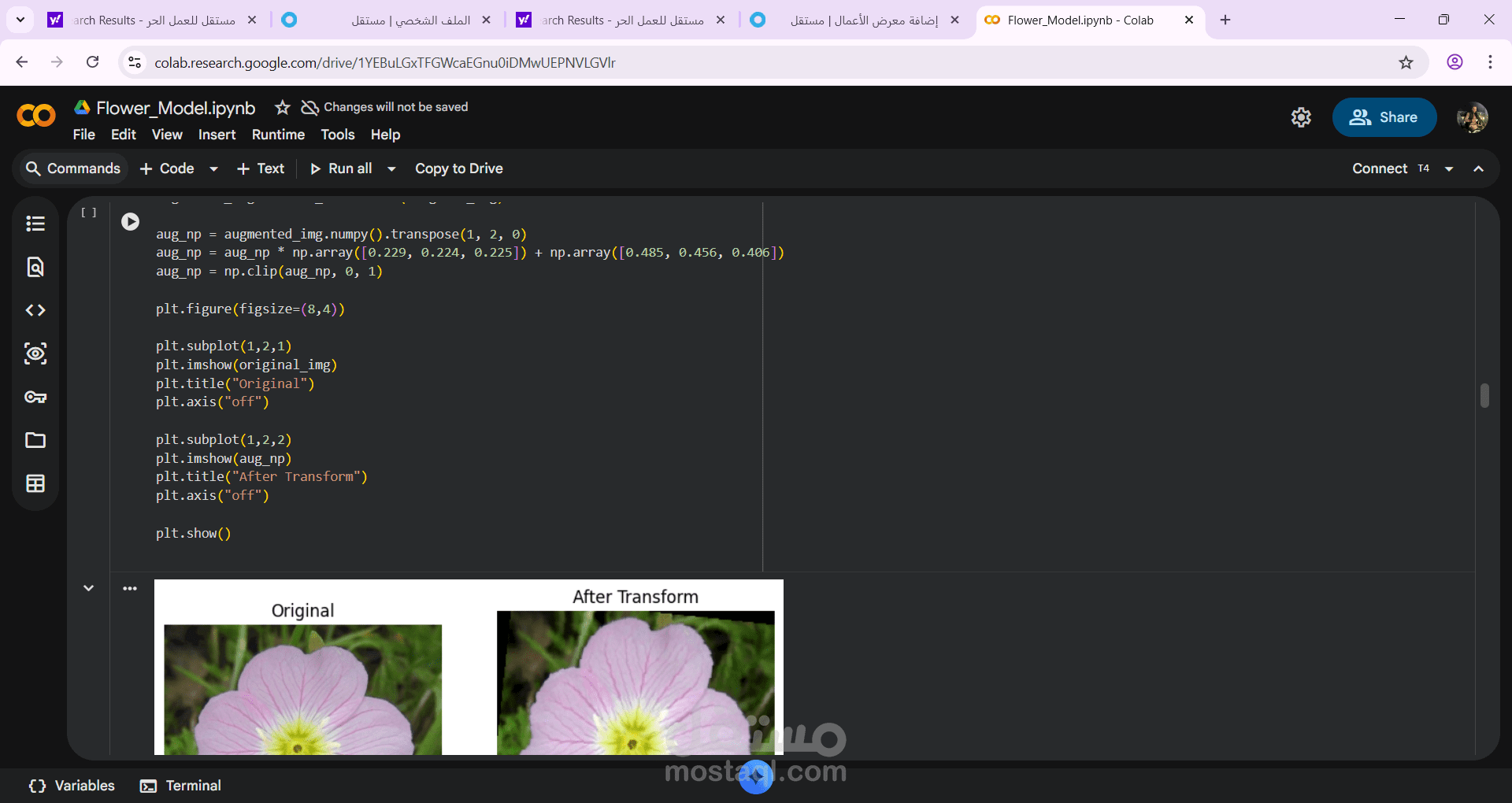Click the Share button
The width and height of the screenshot is (1512, 803).
1384,117
